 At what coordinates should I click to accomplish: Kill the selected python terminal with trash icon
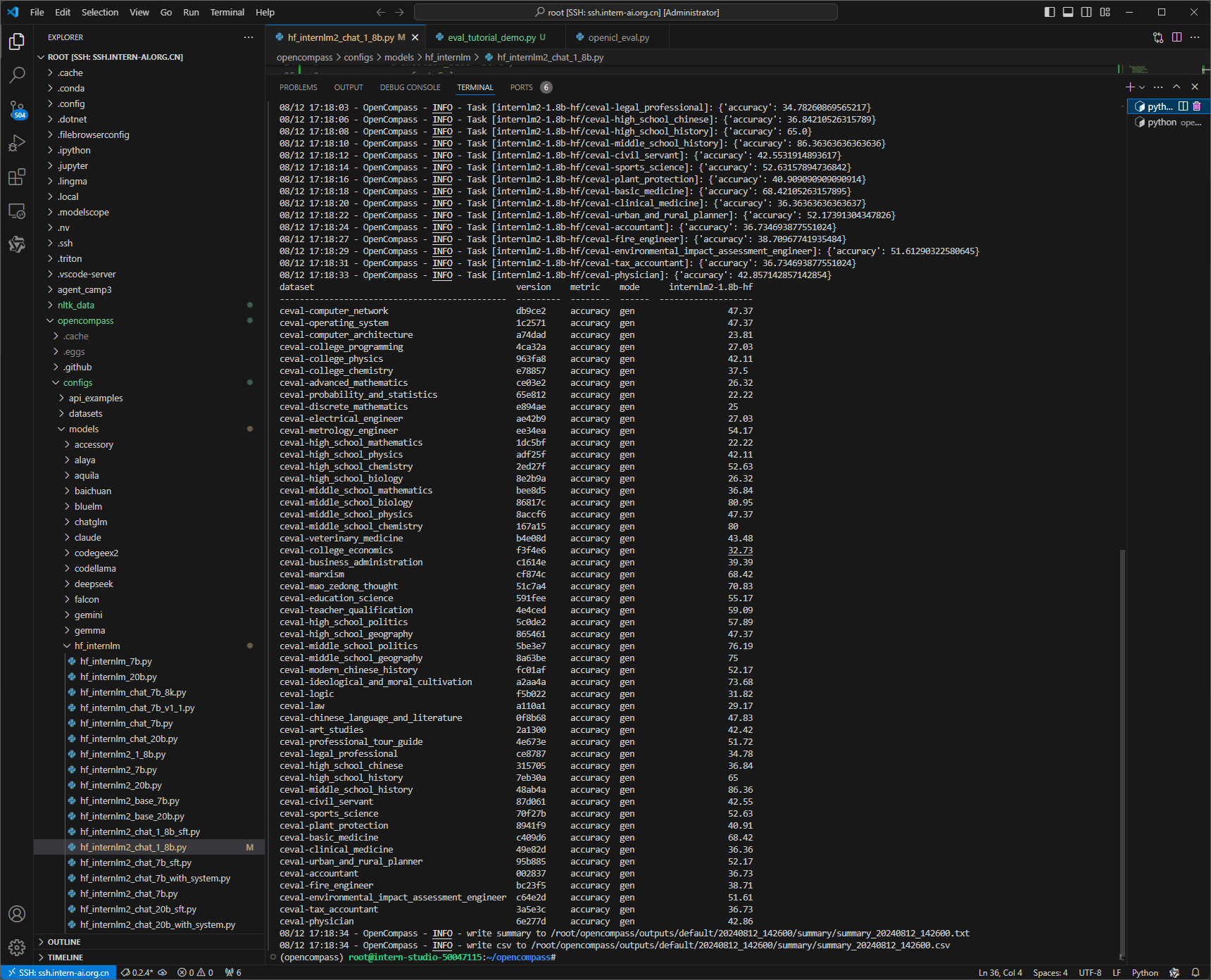[x=1196, y=106]
